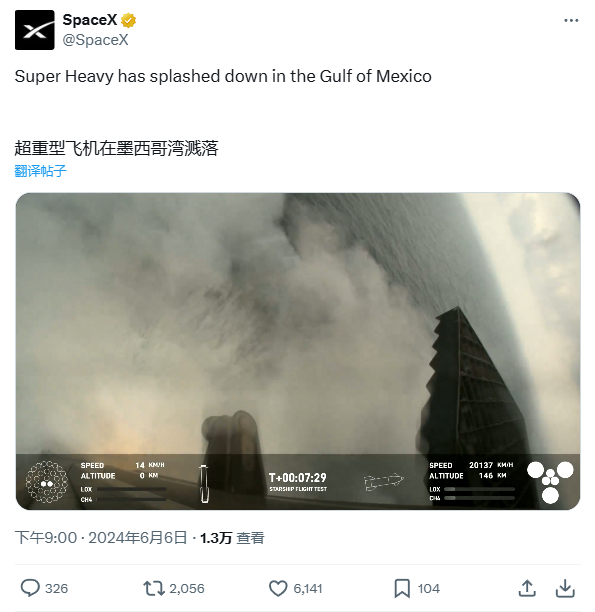Open the three-dot more options menu
The image size is (595, 612).
point(571,20)
